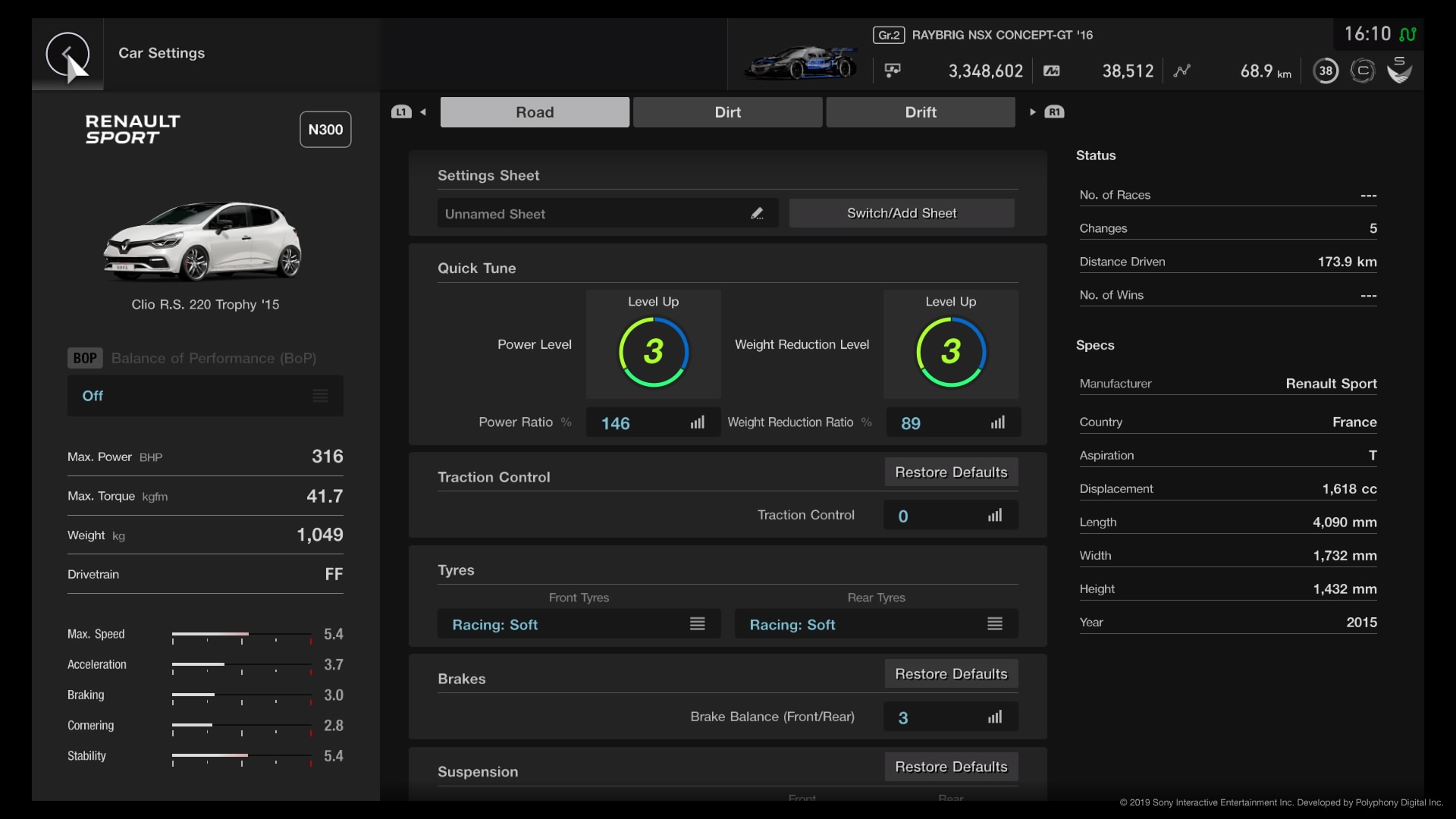Image resolution: width=1456 pixels, height=819 pixels.
Task: Click the Acceleration 3.7 rating bar
Action: [242, 666]
